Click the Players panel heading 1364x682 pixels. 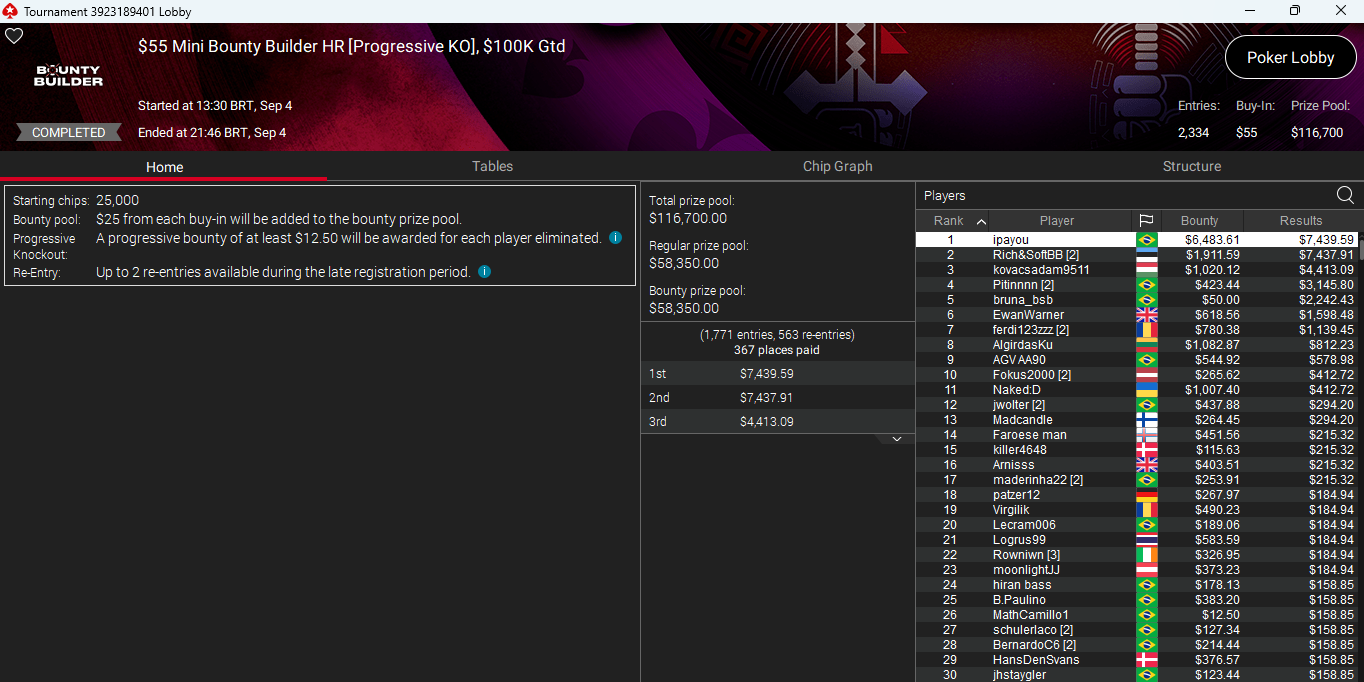pos(945,196)
